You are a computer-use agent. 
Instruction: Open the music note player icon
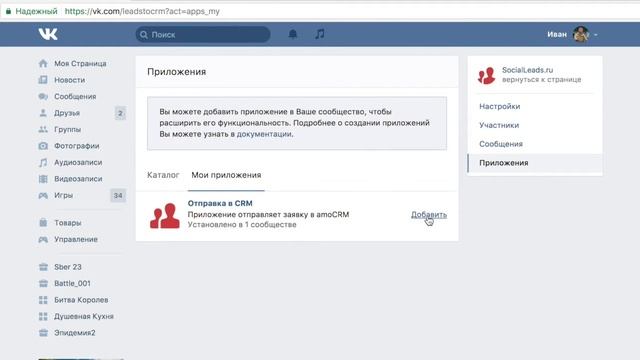click(x=320, y=34)
